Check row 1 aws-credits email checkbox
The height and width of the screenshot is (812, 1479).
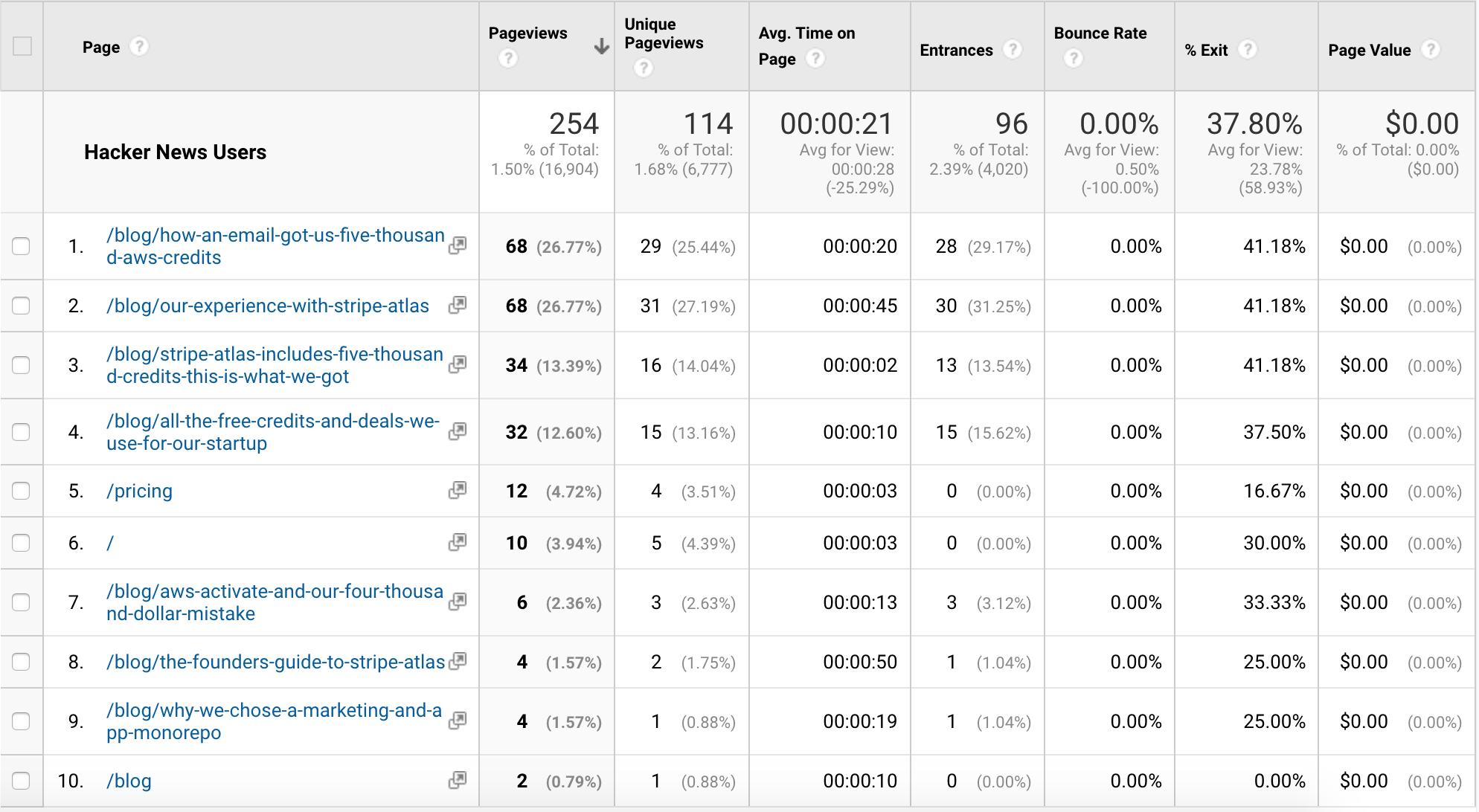[x=22, y=246]
